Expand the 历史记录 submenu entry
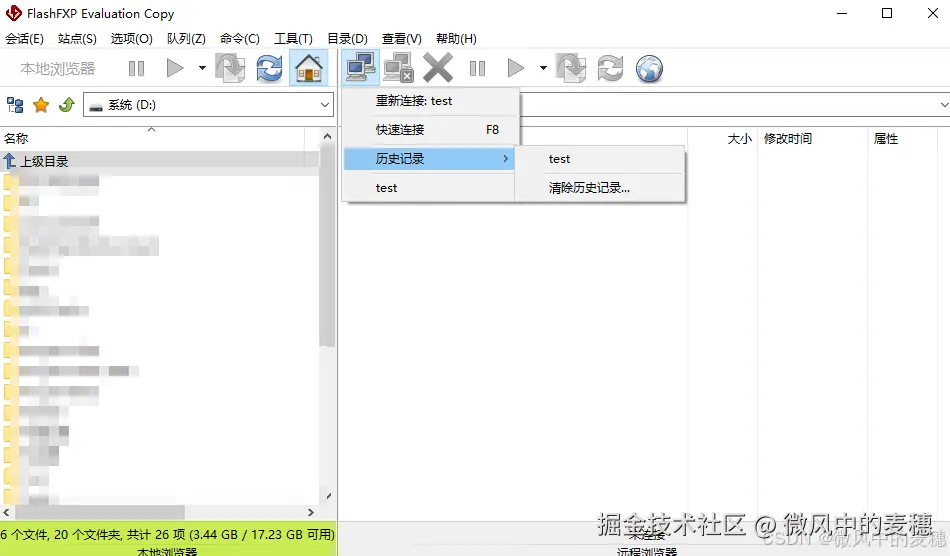The width and height of the screenshot is (950, 556). pyautogui.click(x=430, y=159)
